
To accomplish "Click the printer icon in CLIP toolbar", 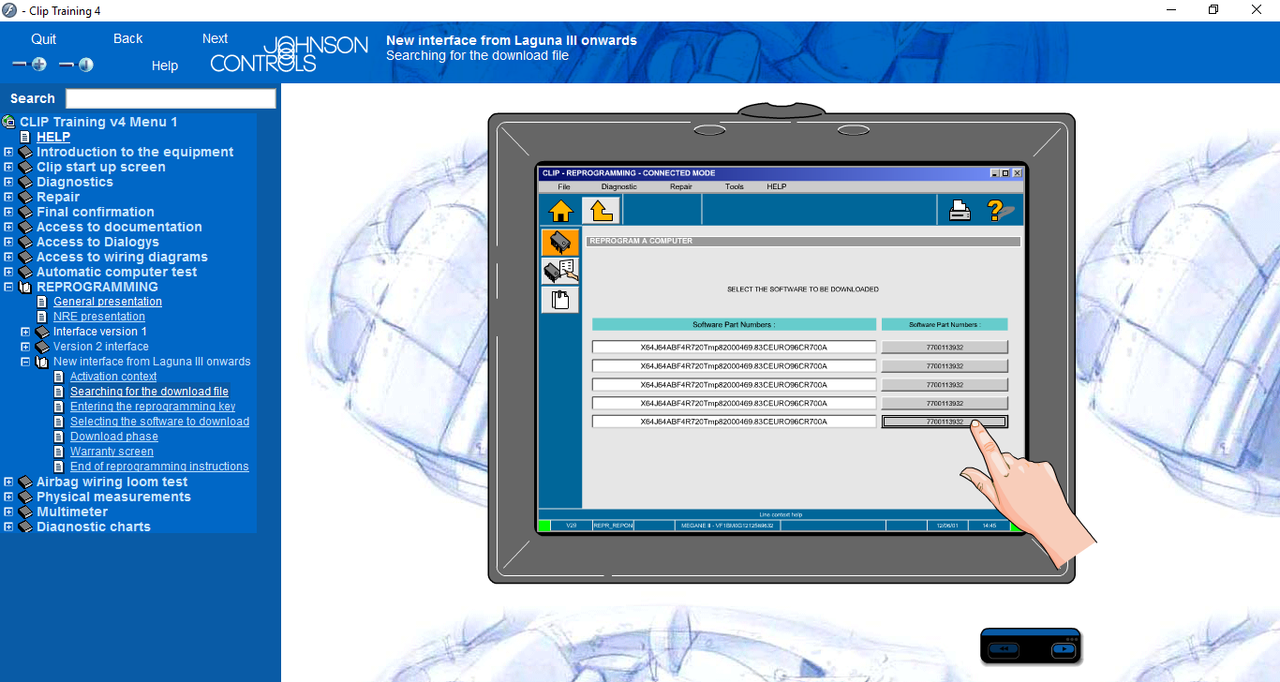I will point(960,211).
